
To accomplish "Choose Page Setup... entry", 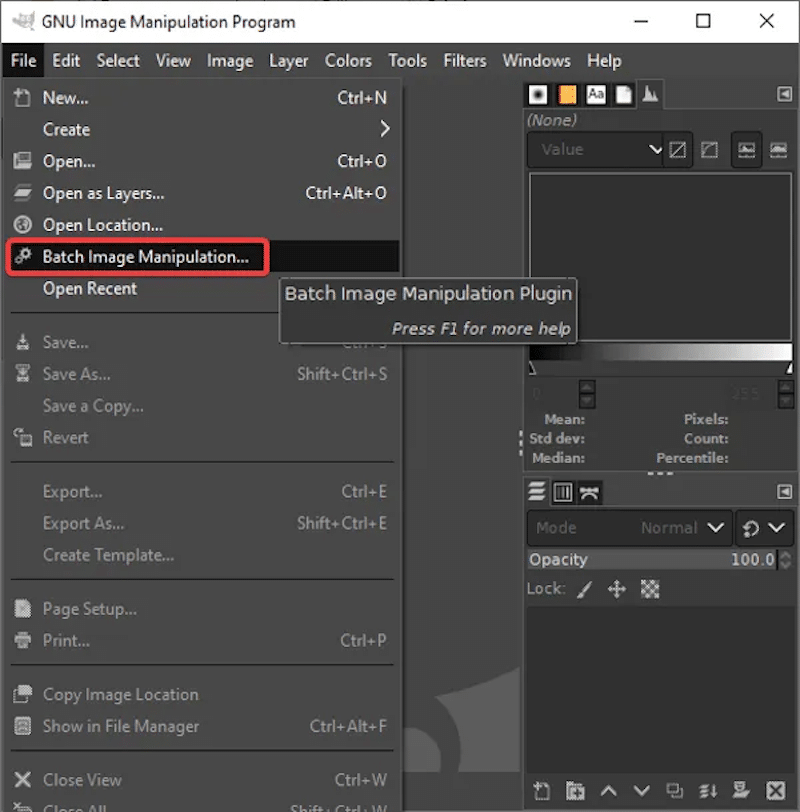I will [x=202, y=609].
